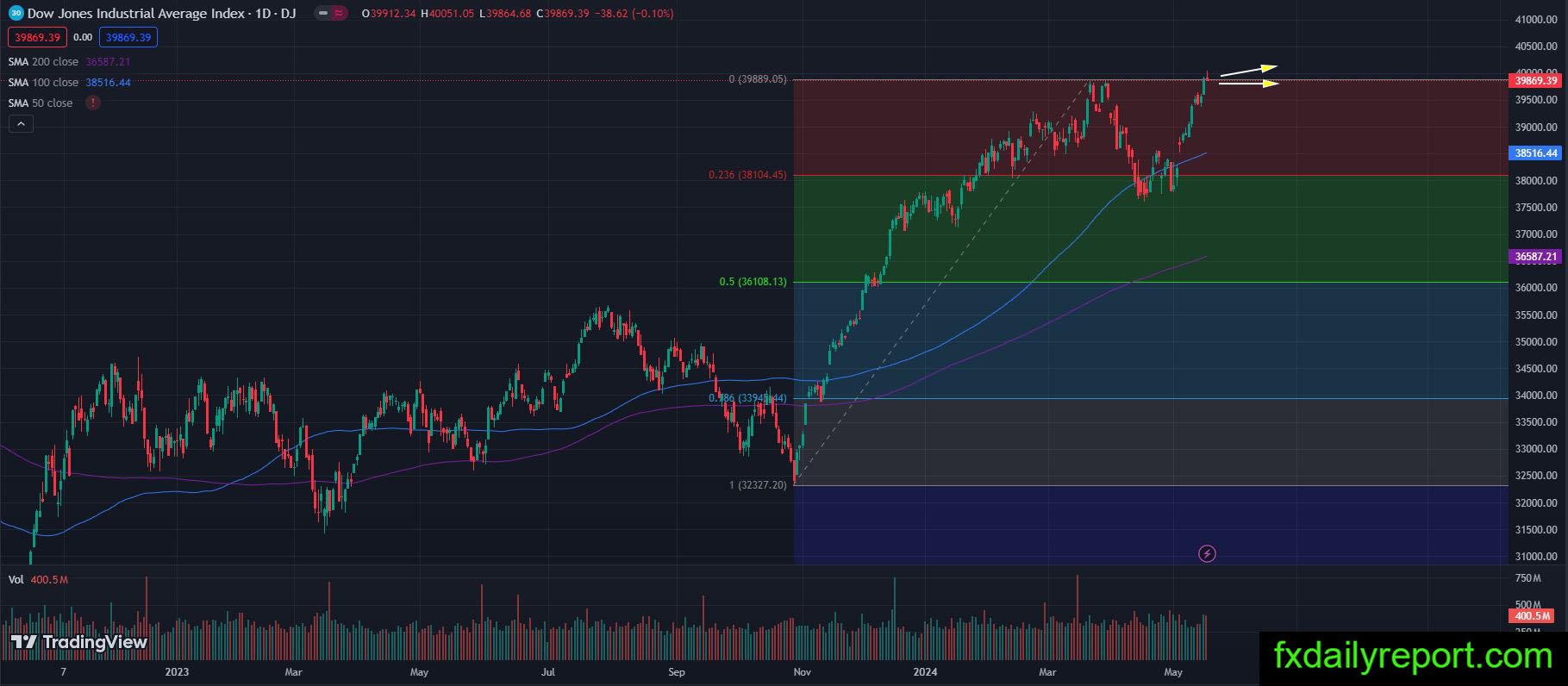Select the SMA 50 close indicator legend
The image size is (1568, 686).
[x=41, y=103]
